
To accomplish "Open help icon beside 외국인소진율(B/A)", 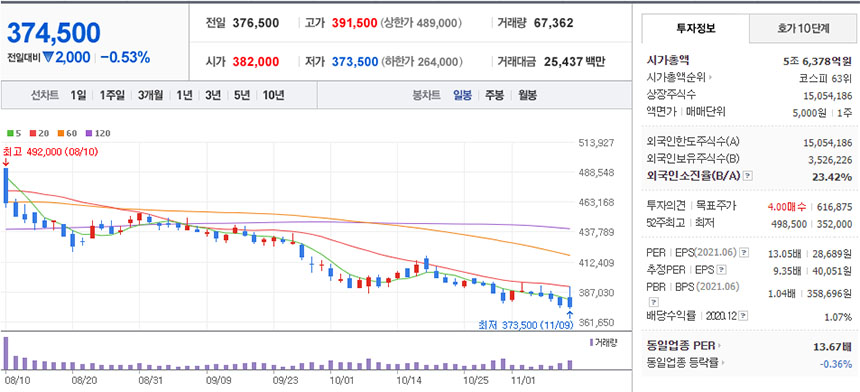I will (x=748, y=177).
